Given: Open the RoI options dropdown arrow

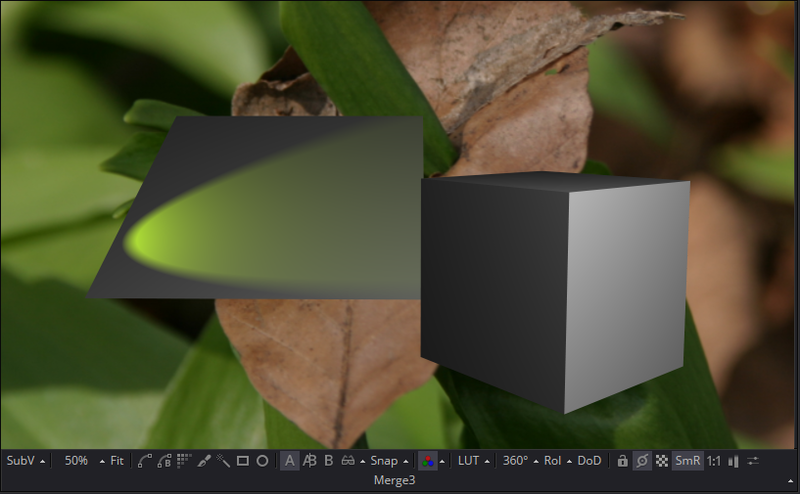Looking at the screenshot, I should pos(569,461).
